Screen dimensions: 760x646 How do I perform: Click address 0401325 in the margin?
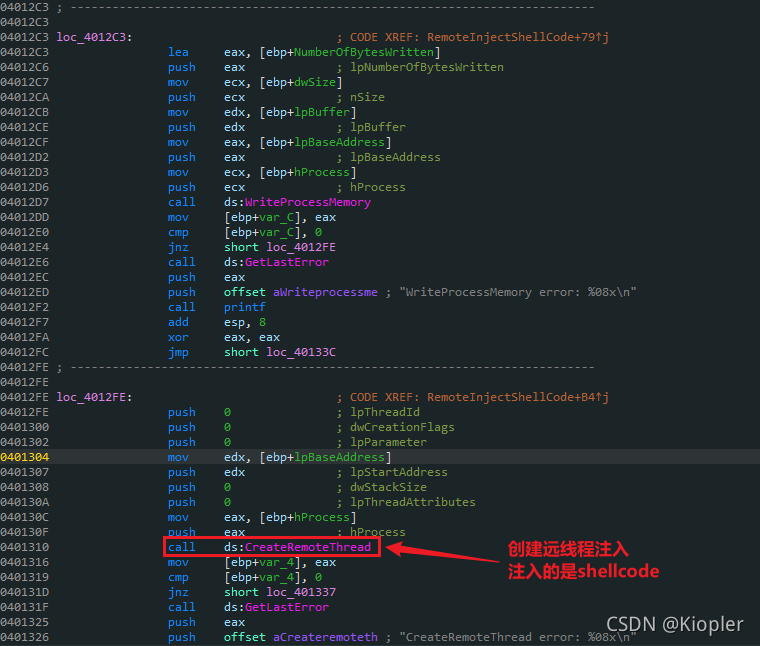(x=25, y=622)
